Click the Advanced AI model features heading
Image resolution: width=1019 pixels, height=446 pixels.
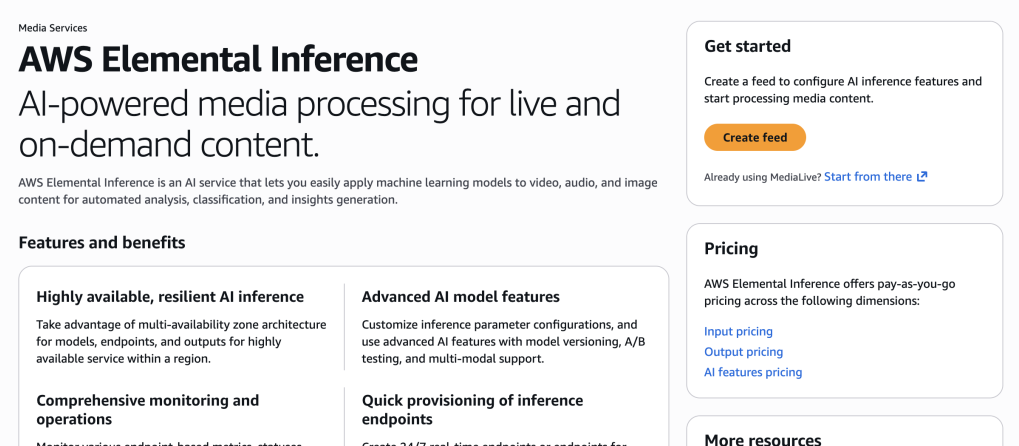[460, 296]
